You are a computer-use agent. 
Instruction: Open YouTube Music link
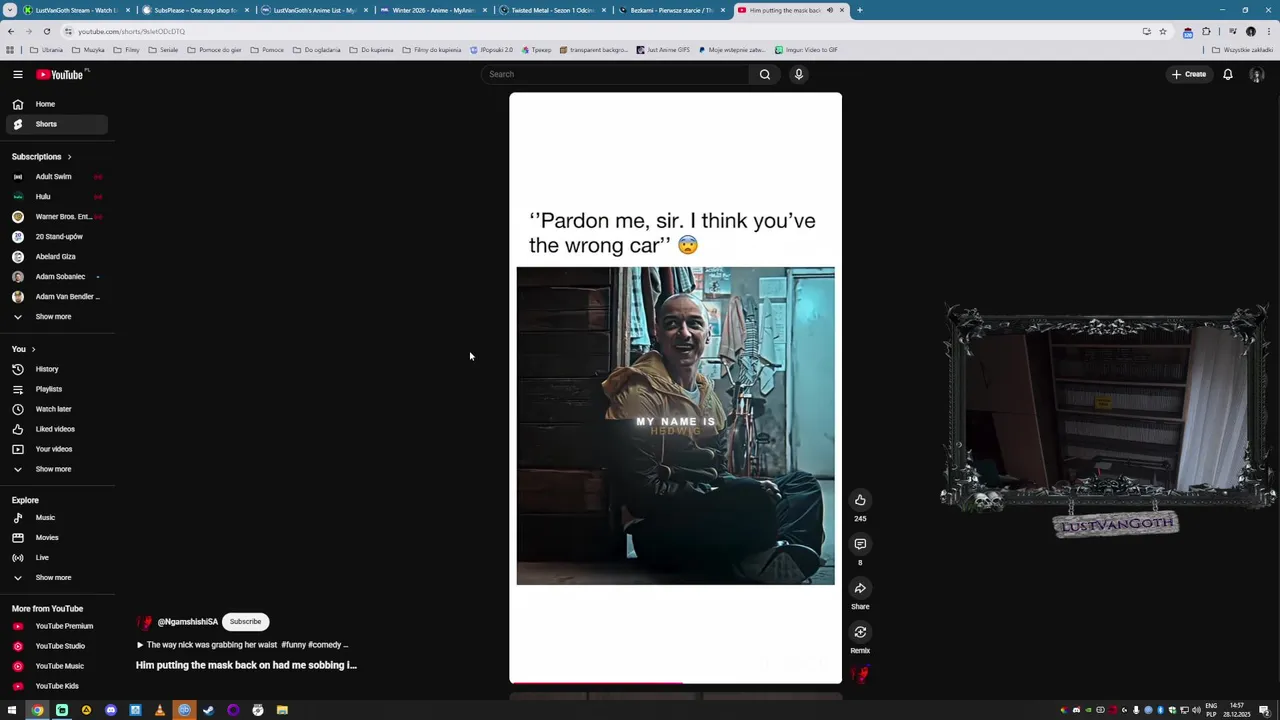coord(56,666)
